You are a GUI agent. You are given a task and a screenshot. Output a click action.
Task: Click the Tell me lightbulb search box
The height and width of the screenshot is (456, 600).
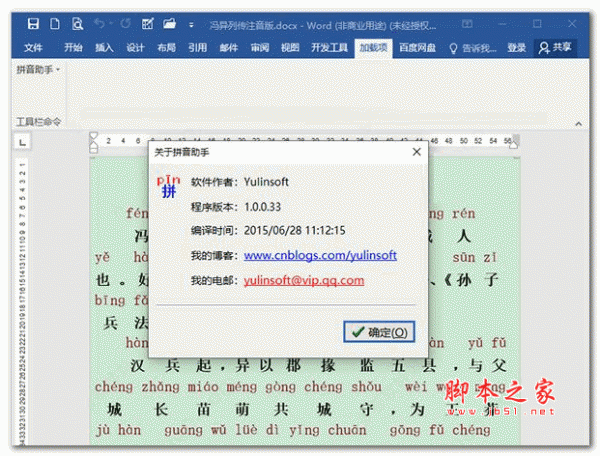click(473, 48)
